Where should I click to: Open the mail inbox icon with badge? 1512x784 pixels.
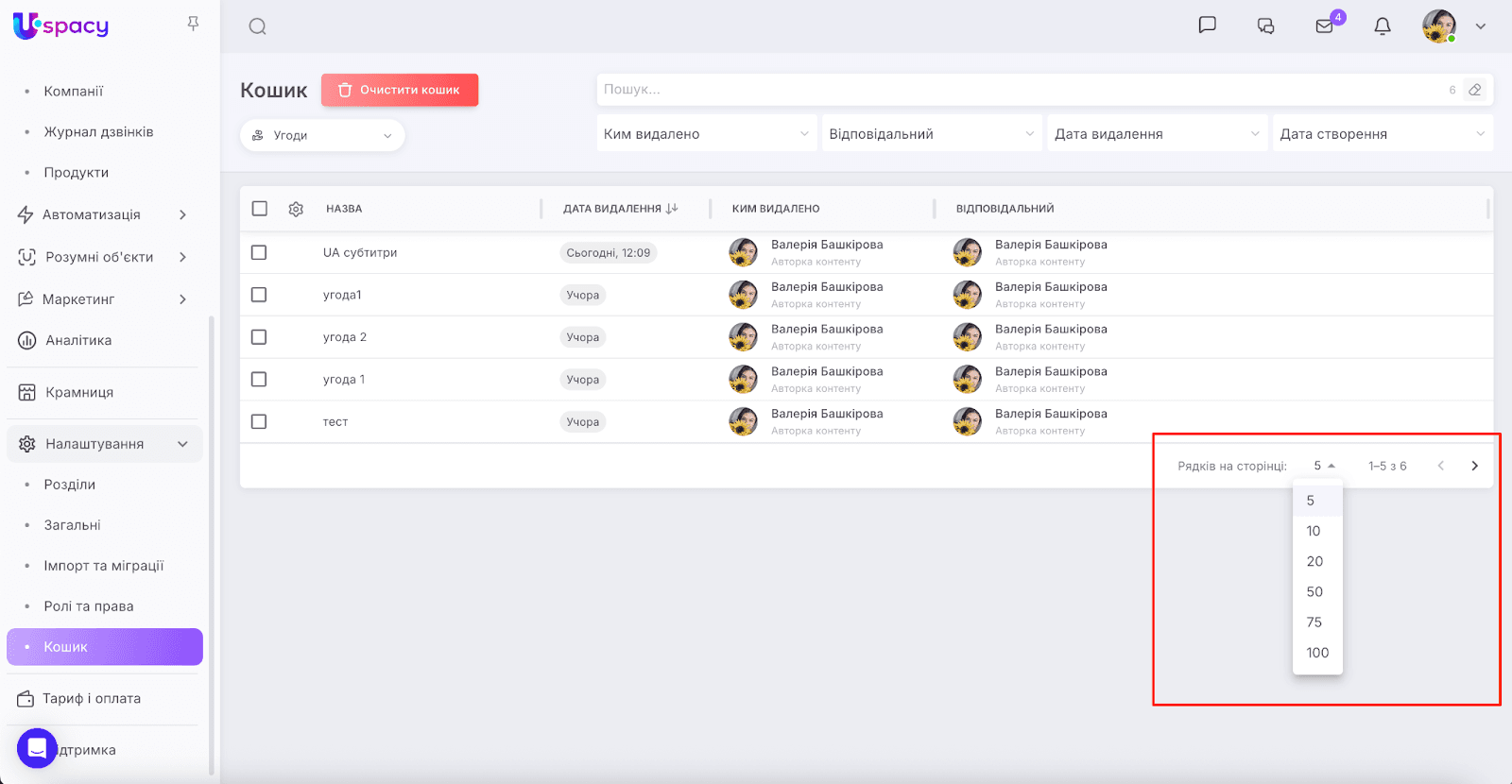[x=1325, y=26]
